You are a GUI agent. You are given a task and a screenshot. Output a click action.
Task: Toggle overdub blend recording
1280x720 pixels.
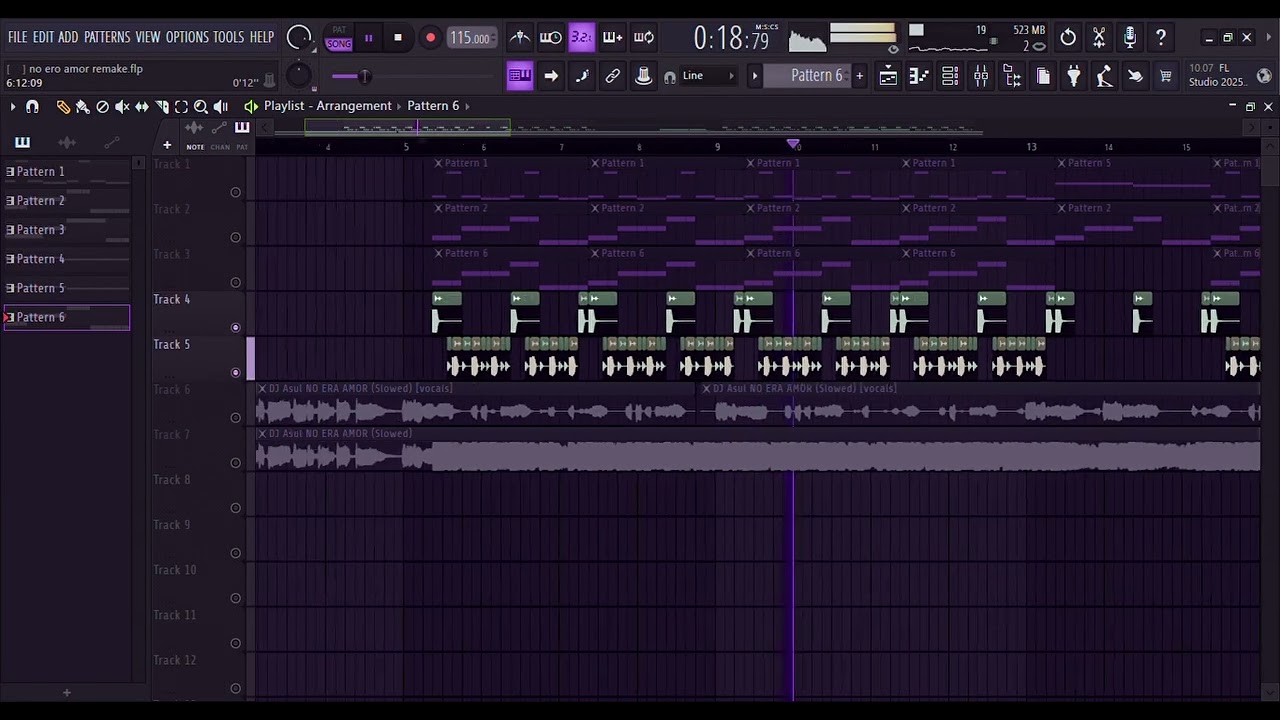coord(612,38)
